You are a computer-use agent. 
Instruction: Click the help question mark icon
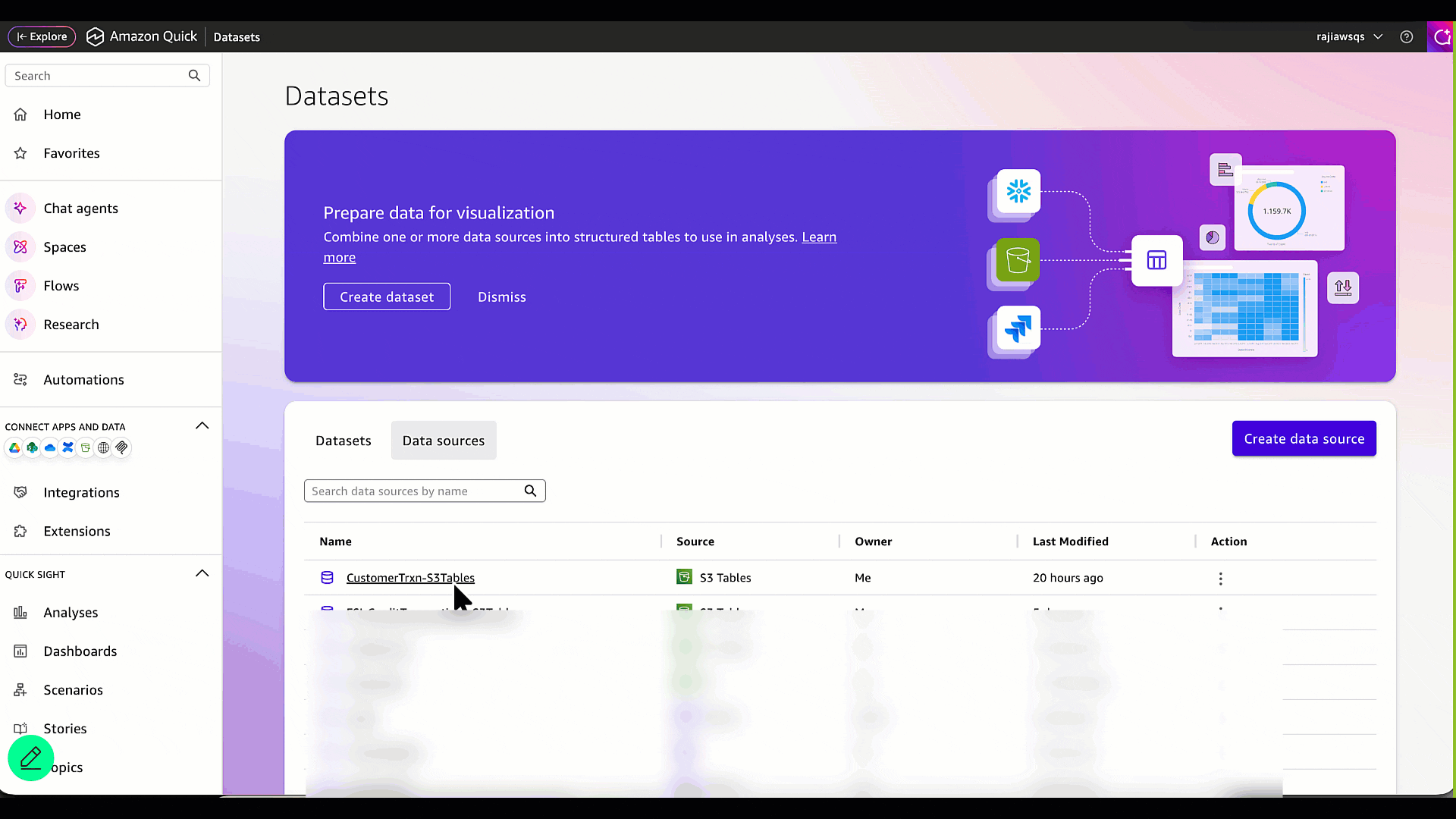(1407, 36)
